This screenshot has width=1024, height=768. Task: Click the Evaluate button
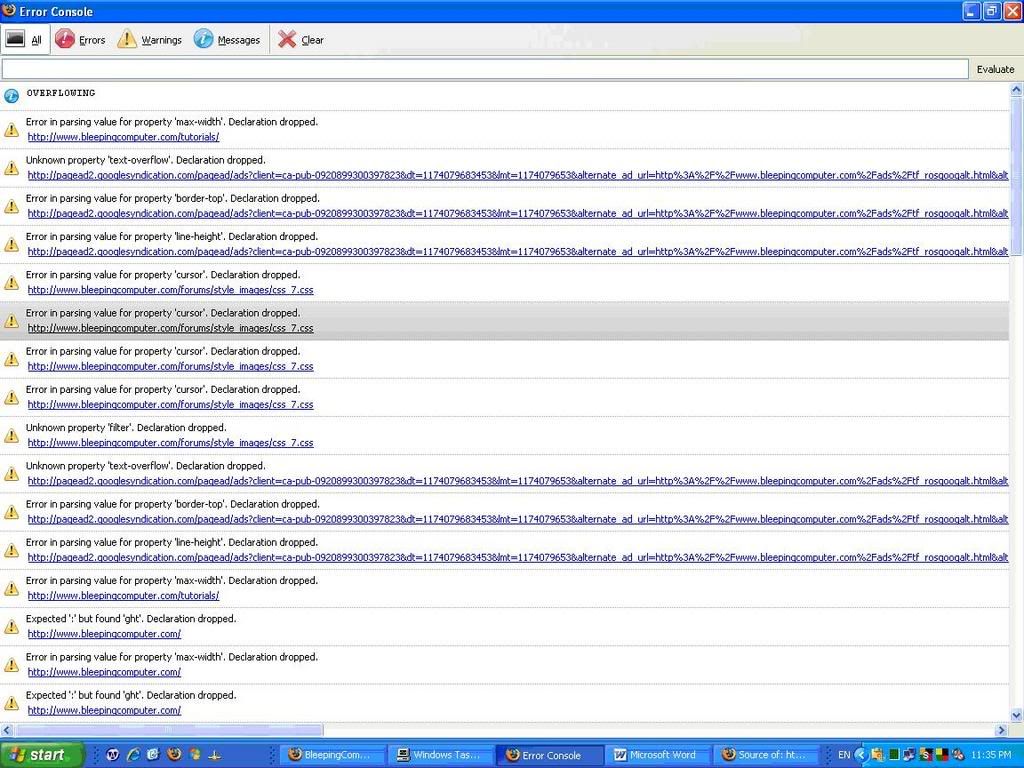(995, 69)
